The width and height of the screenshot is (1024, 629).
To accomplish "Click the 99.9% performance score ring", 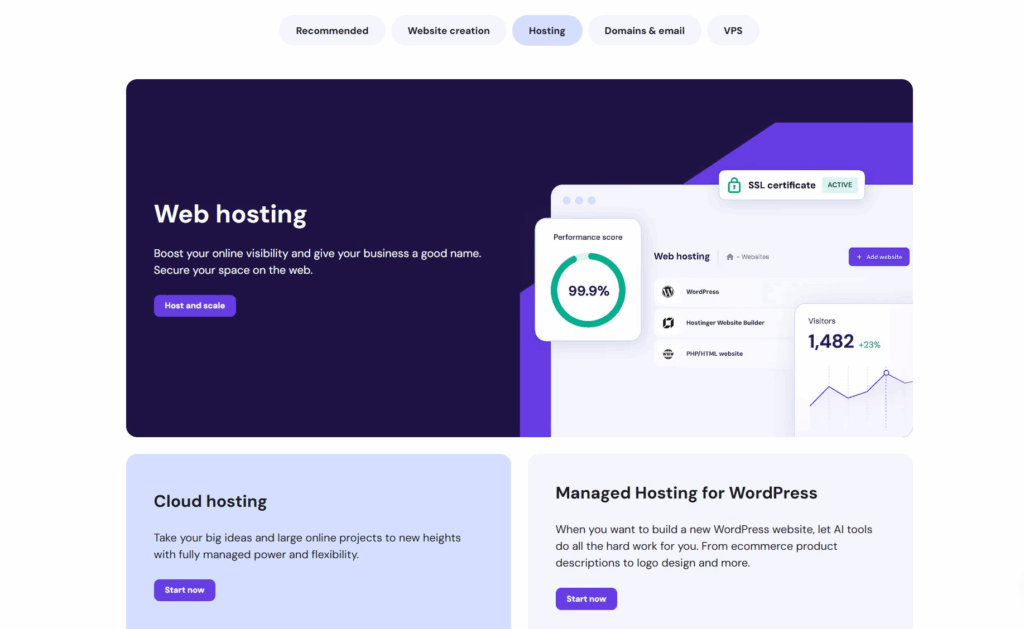I will 588,291.
